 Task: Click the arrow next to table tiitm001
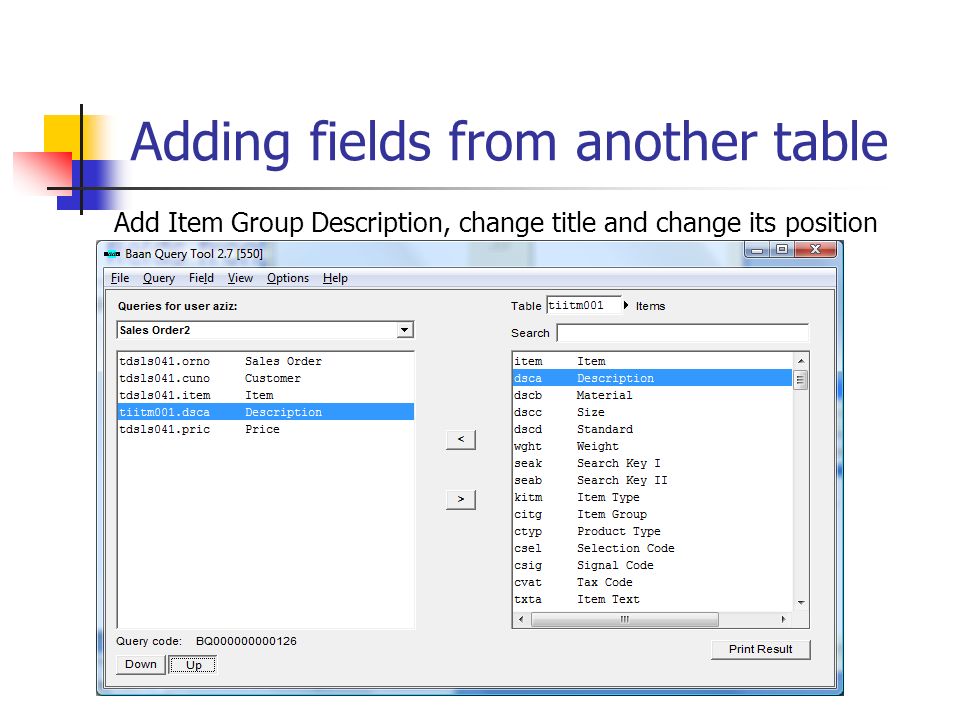pos(627,306)
